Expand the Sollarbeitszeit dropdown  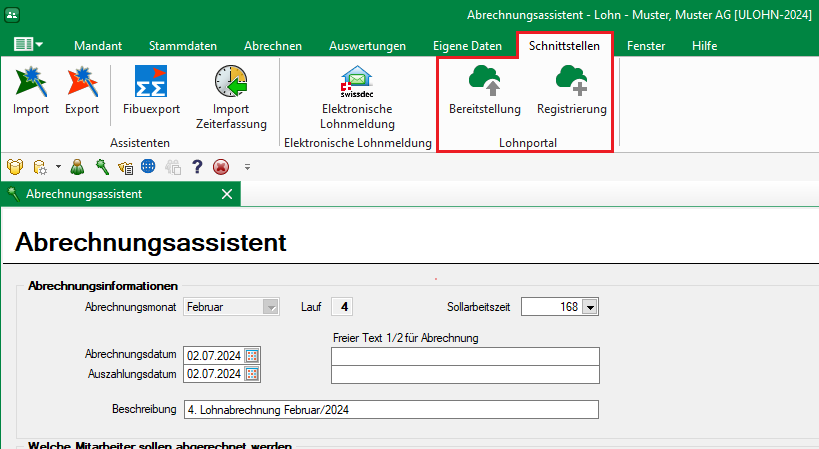pyautogui.click(x=590, y=307)
